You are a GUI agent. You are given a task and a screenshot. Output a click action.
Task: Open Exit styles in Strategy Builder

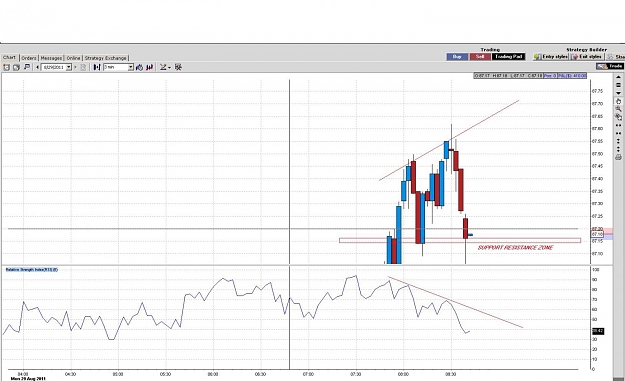point(588,57)
